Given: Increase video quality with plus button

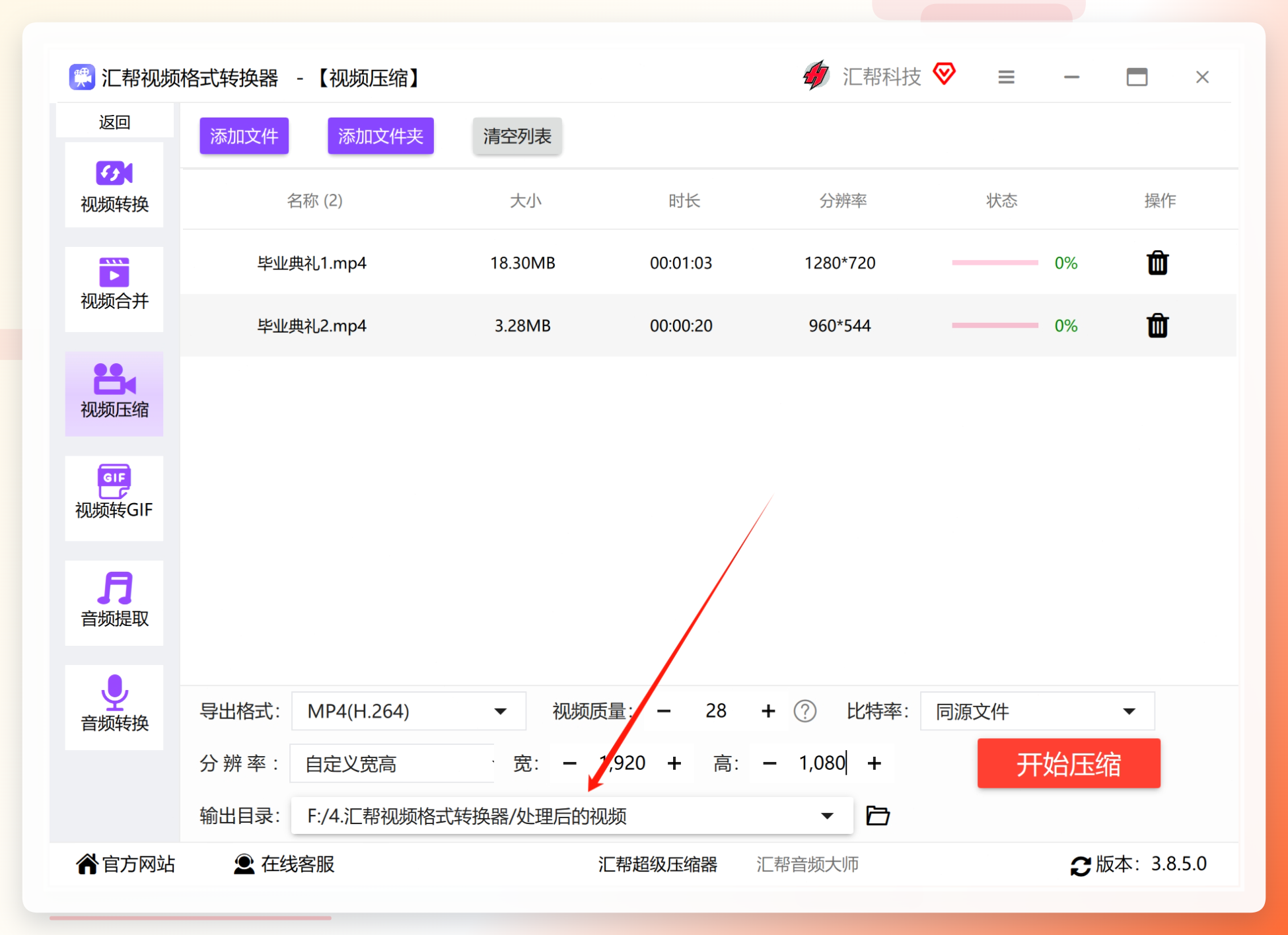Looking at the screenshot, I should pos(768,711).
